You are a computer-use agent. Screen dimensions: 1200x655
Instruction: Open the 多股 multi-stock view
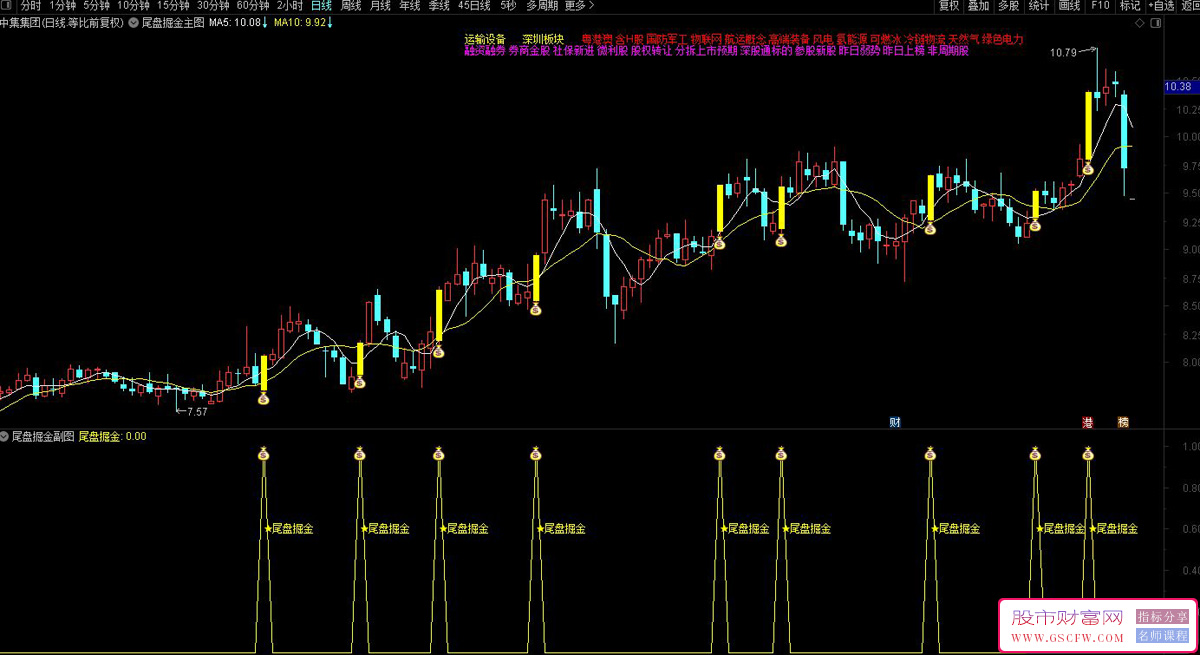[x=1009, y=6]
